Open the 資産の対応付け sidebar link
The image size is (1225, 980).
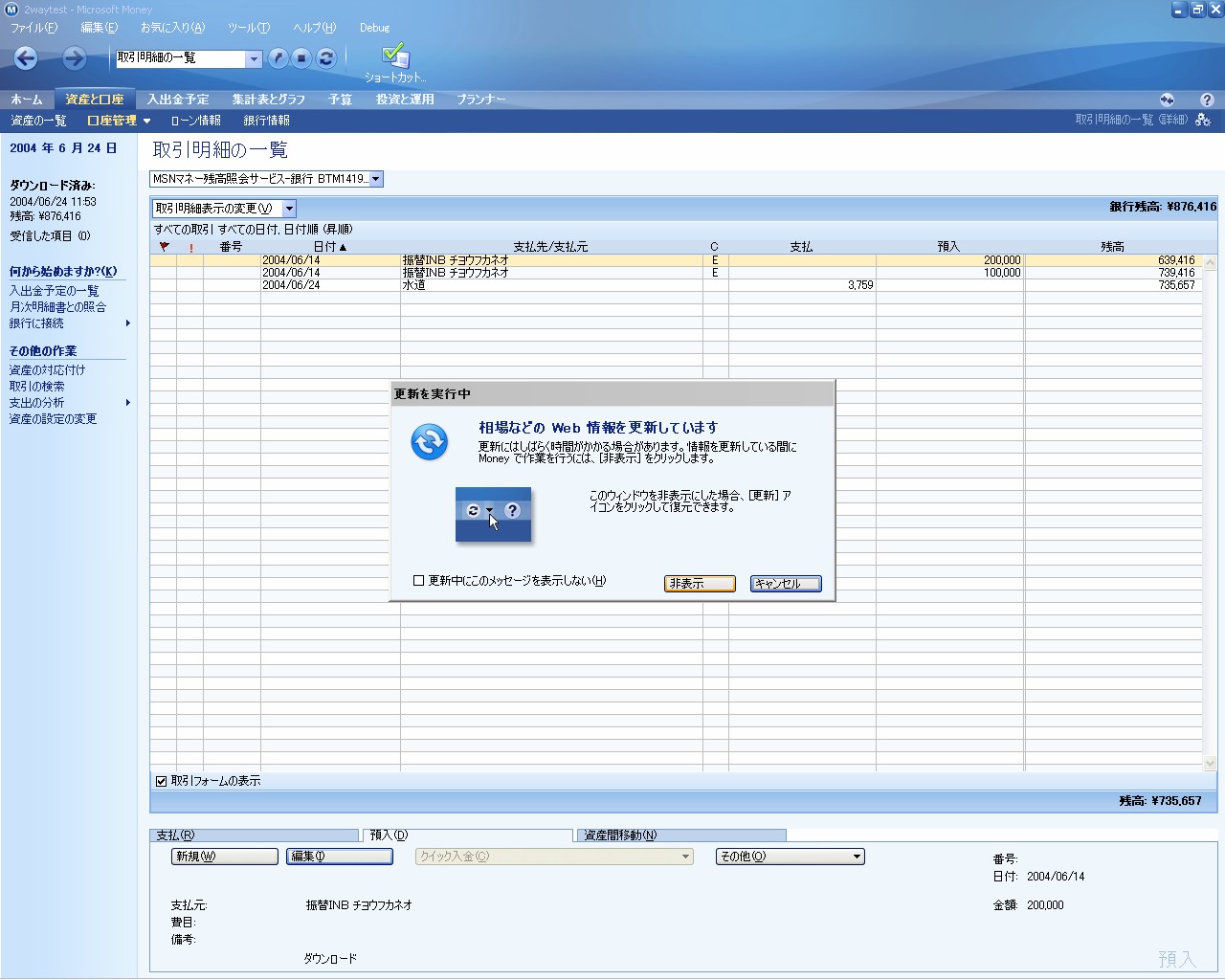(x=47, y=370)
